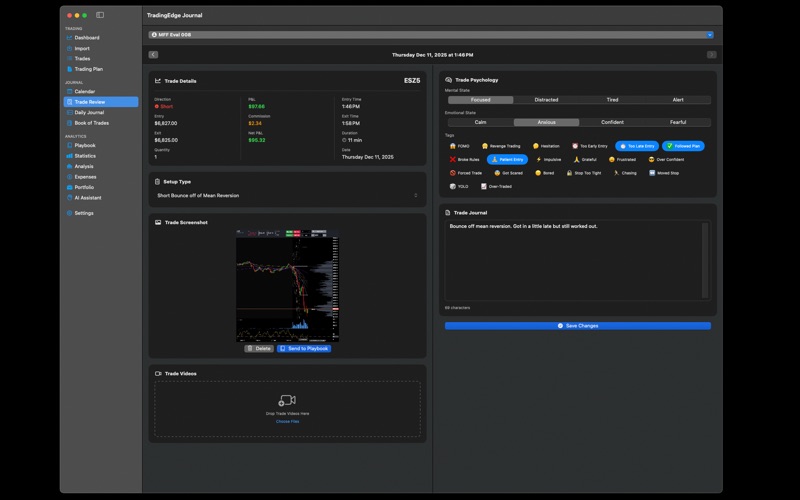The image size is (800, 500).
Task: Deselect the Followed Plan tag
Action: pos(683,146)
